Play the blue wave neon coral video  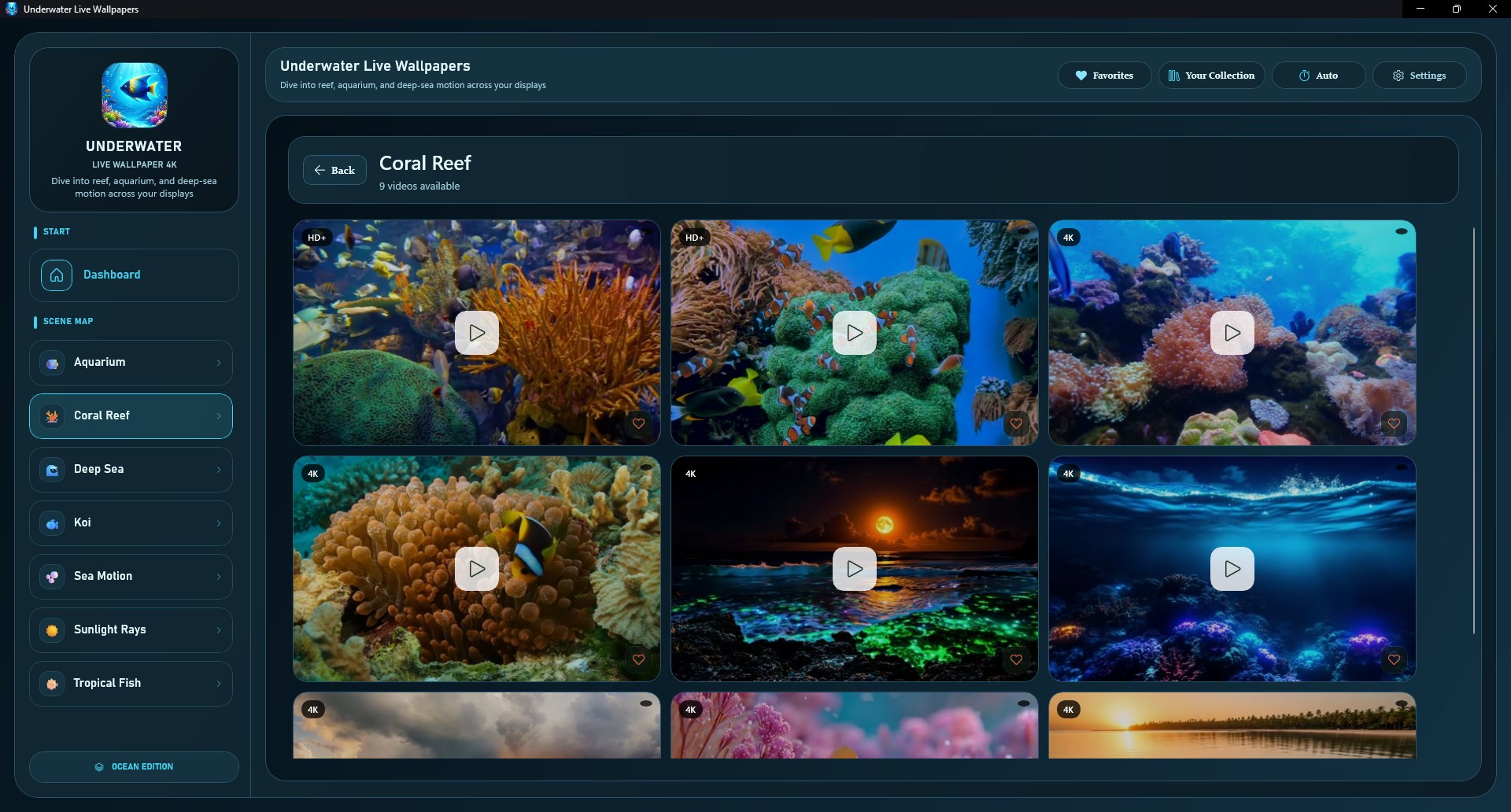(x=1232, y=569)
